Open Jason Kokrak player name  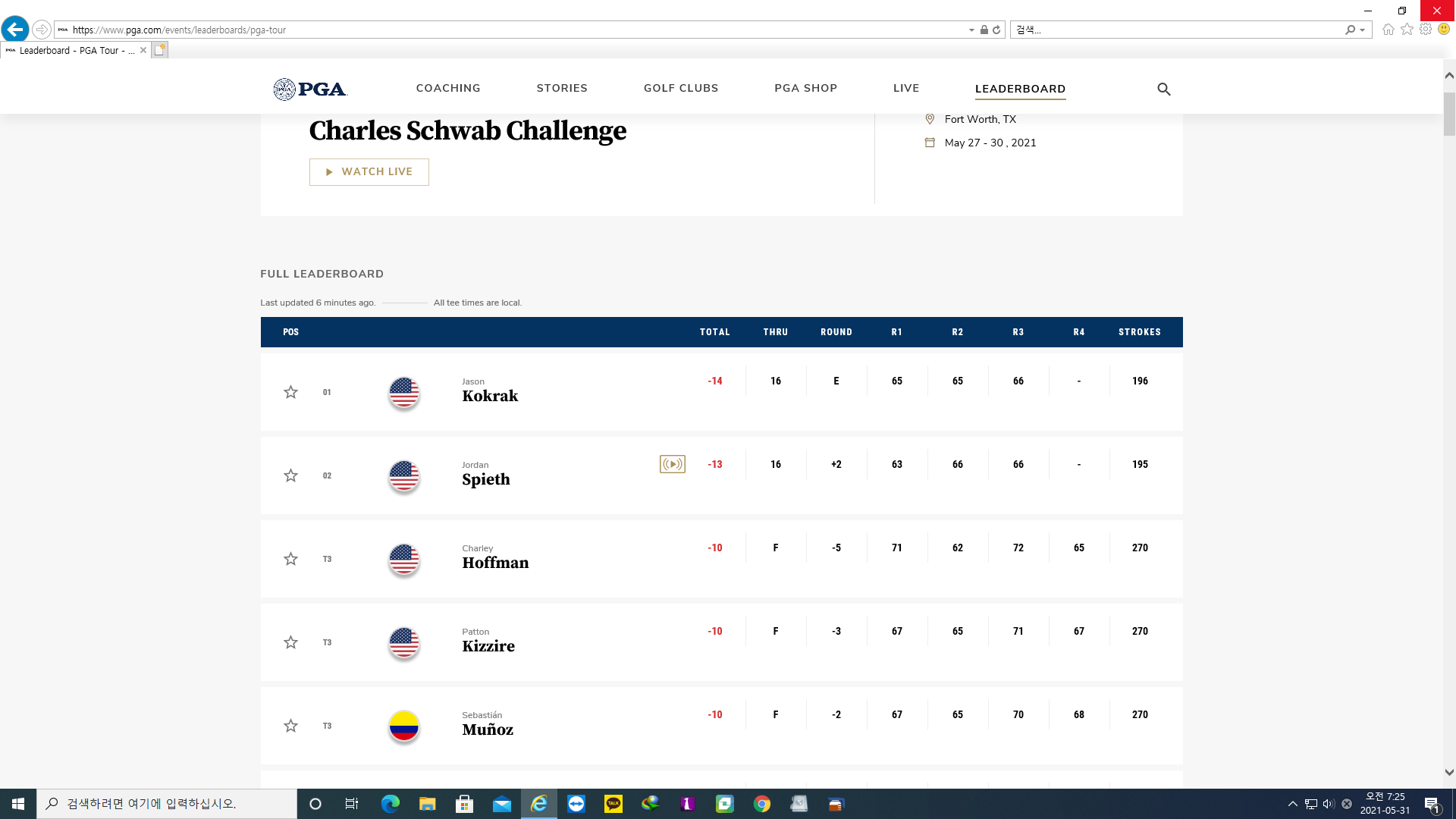pyautogui.click(x=490, y=391)
